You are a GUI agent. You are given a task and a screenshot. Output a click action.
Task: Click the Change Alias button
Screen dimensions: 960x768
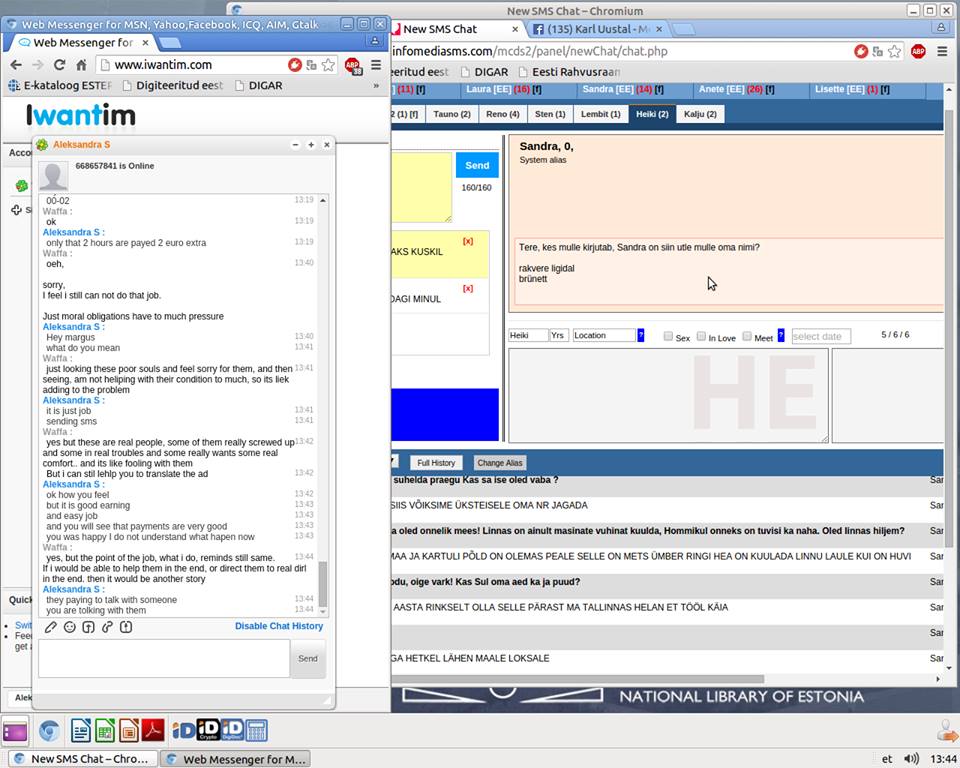(500, 463)
